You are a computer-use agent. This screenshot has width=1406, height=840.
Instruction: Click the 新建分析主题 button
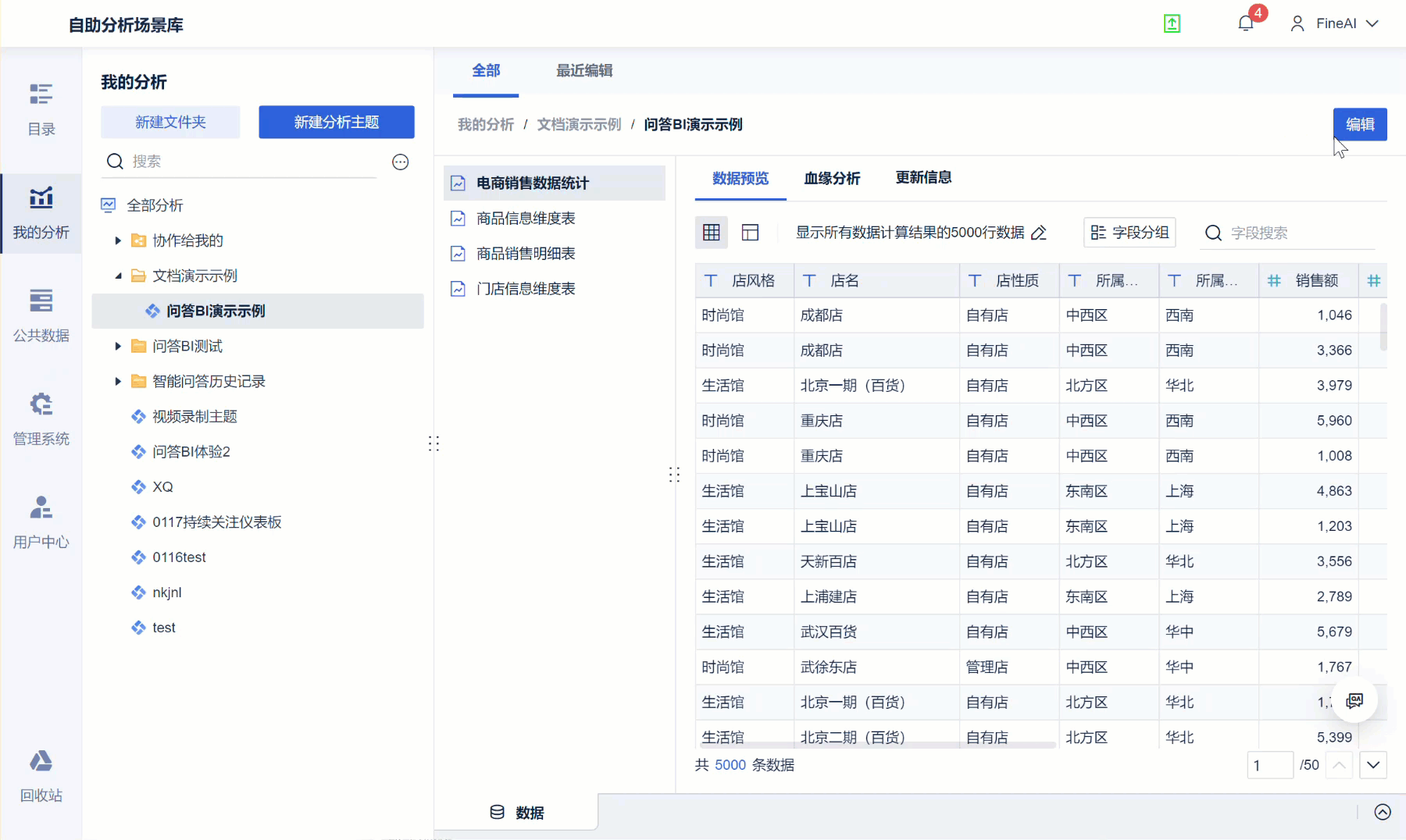[336, 122]
